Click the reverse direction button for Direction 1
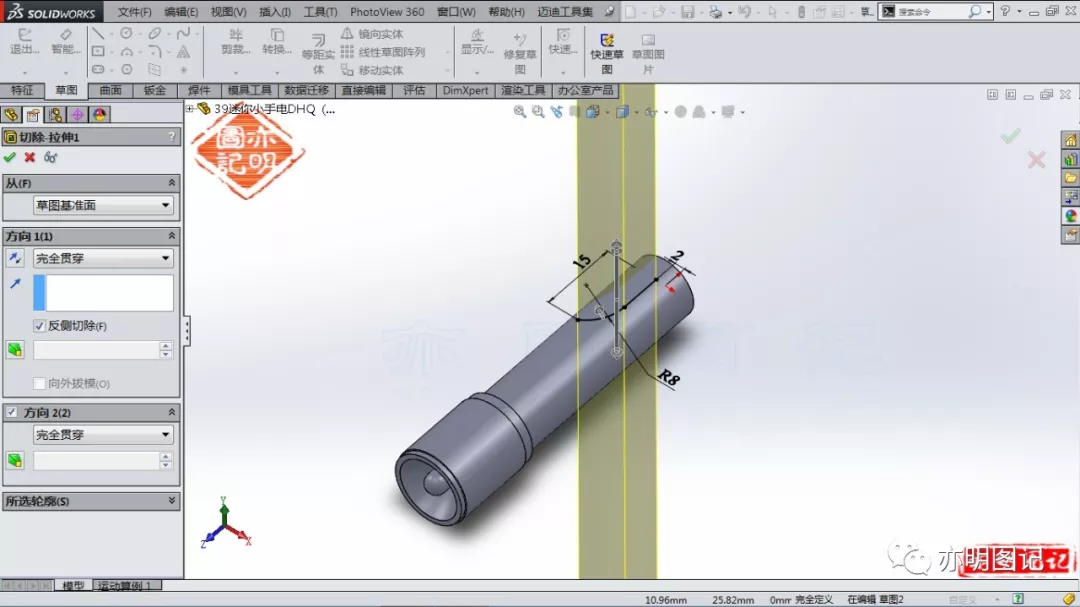 (14, 258)
